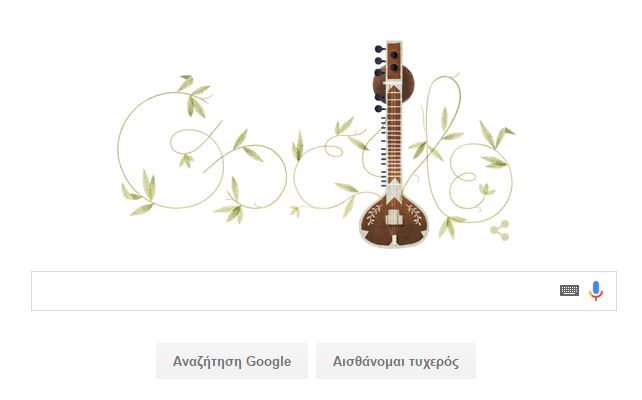
Task: Click the vine-drawn letter G of the doodle
Action: (170, 149)
